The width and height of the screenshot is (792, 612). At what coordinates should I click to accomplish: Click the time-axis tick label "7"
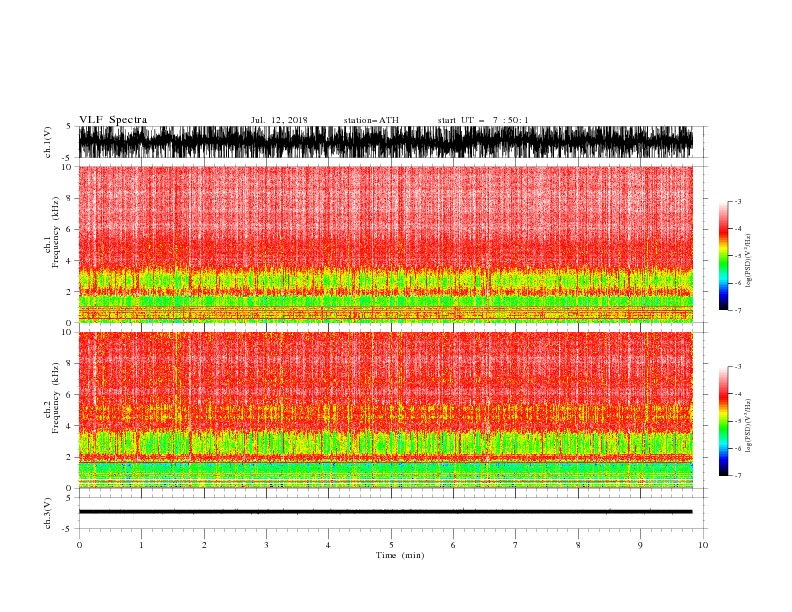[x=516, y=545]
